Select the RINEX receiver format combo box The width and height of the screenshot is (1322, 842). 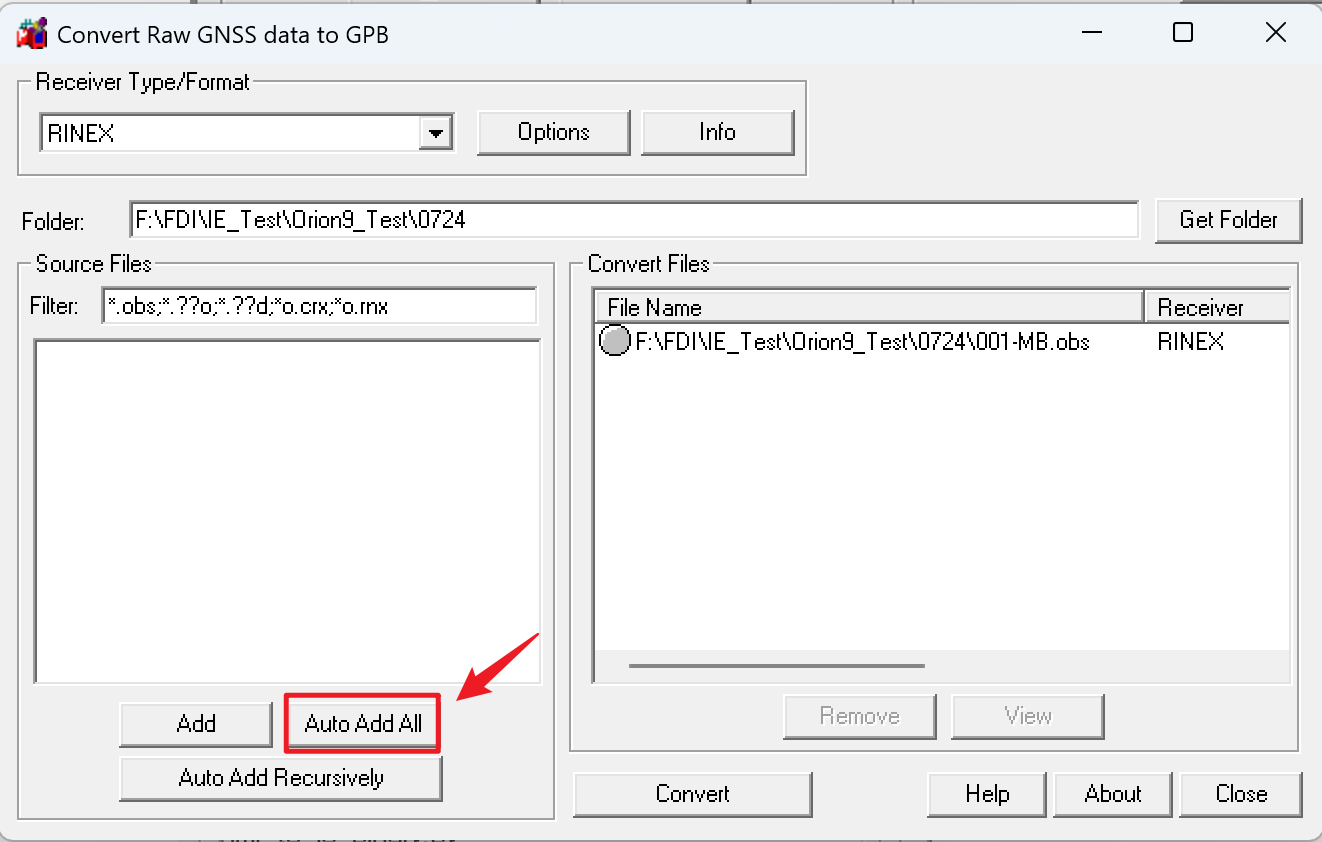246,132
